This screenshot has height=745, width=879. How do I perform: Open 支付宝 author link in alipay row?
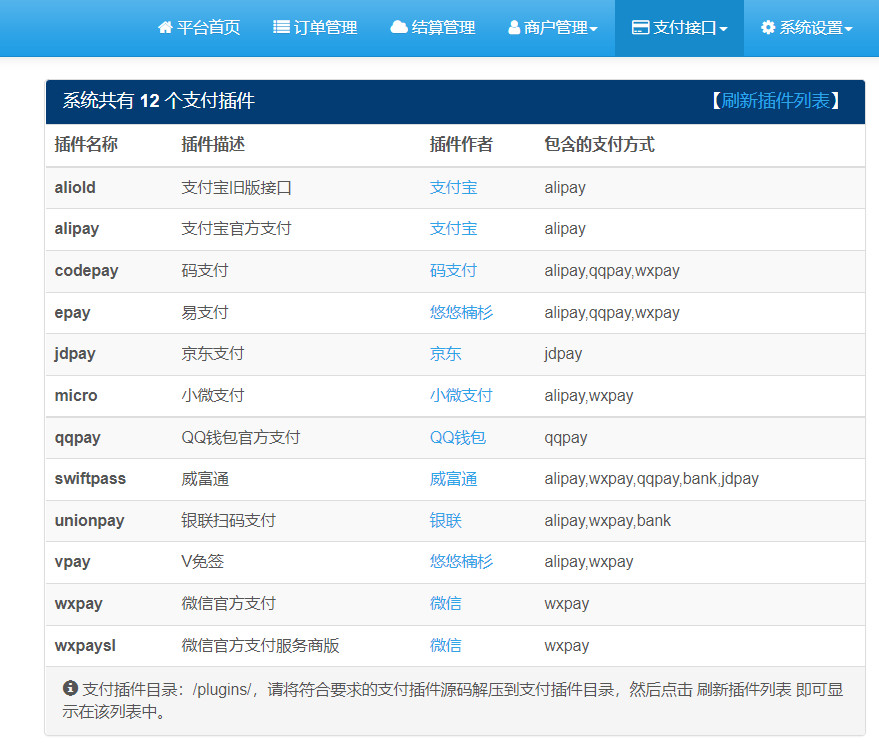click(x=454, y=229)
